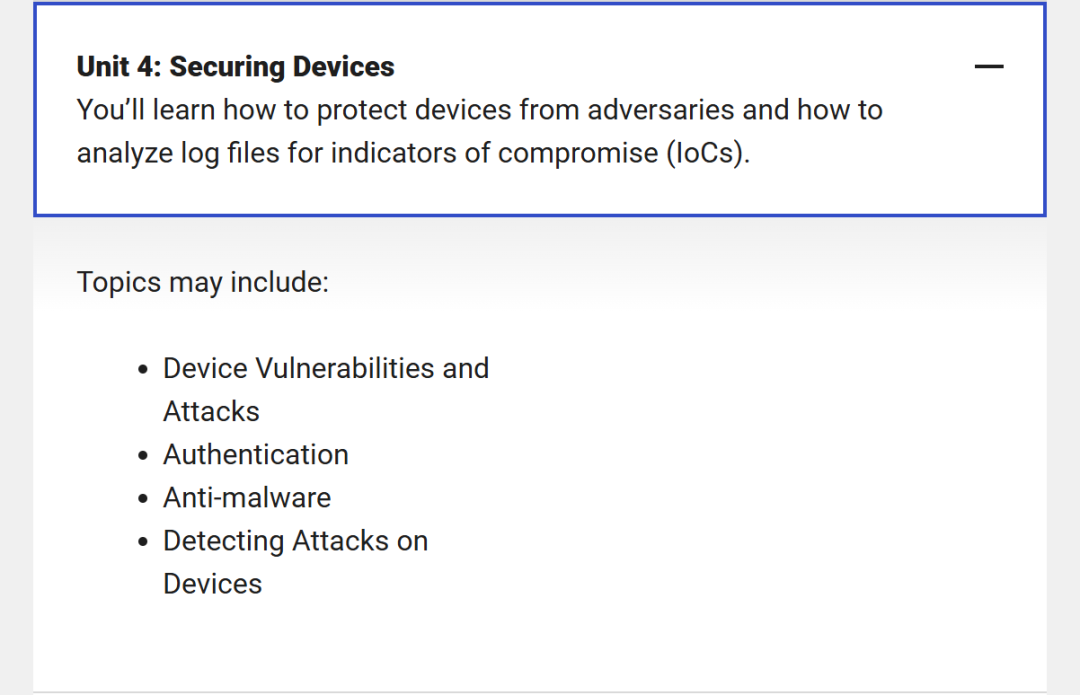This screenshot has width=1080, height=695.
Task: Collapse Unit 4 using the minus icon
Action: (988, 67)
